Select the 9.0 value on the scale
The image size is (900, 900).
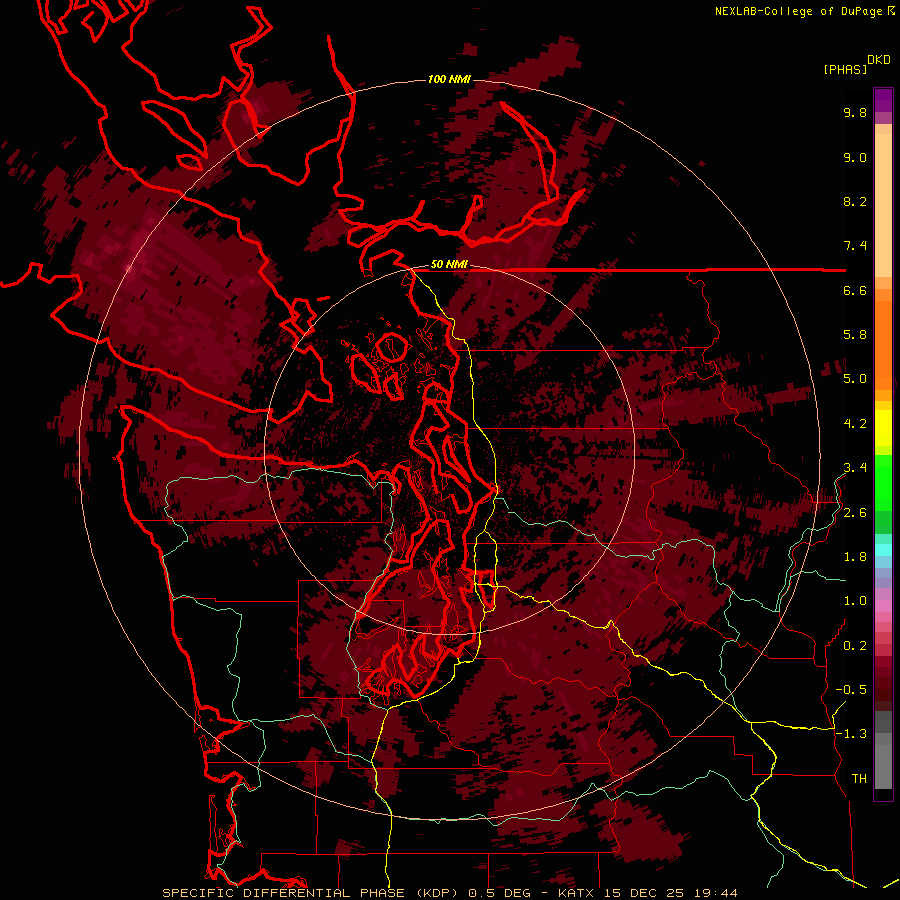tap(855, 157)
